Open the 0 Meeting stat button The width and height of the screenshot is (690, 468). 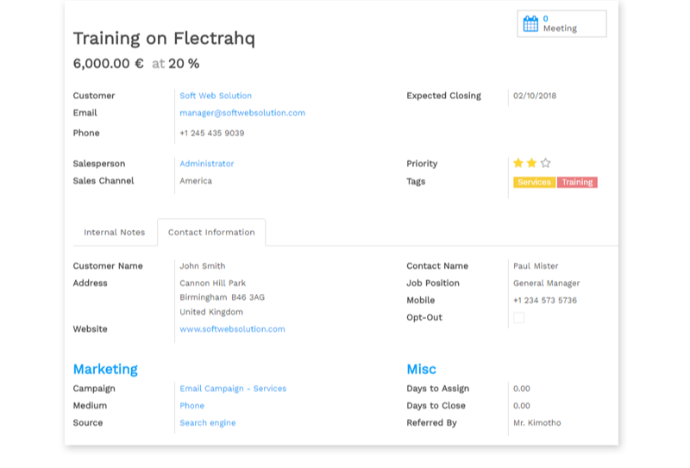(561, 24)
